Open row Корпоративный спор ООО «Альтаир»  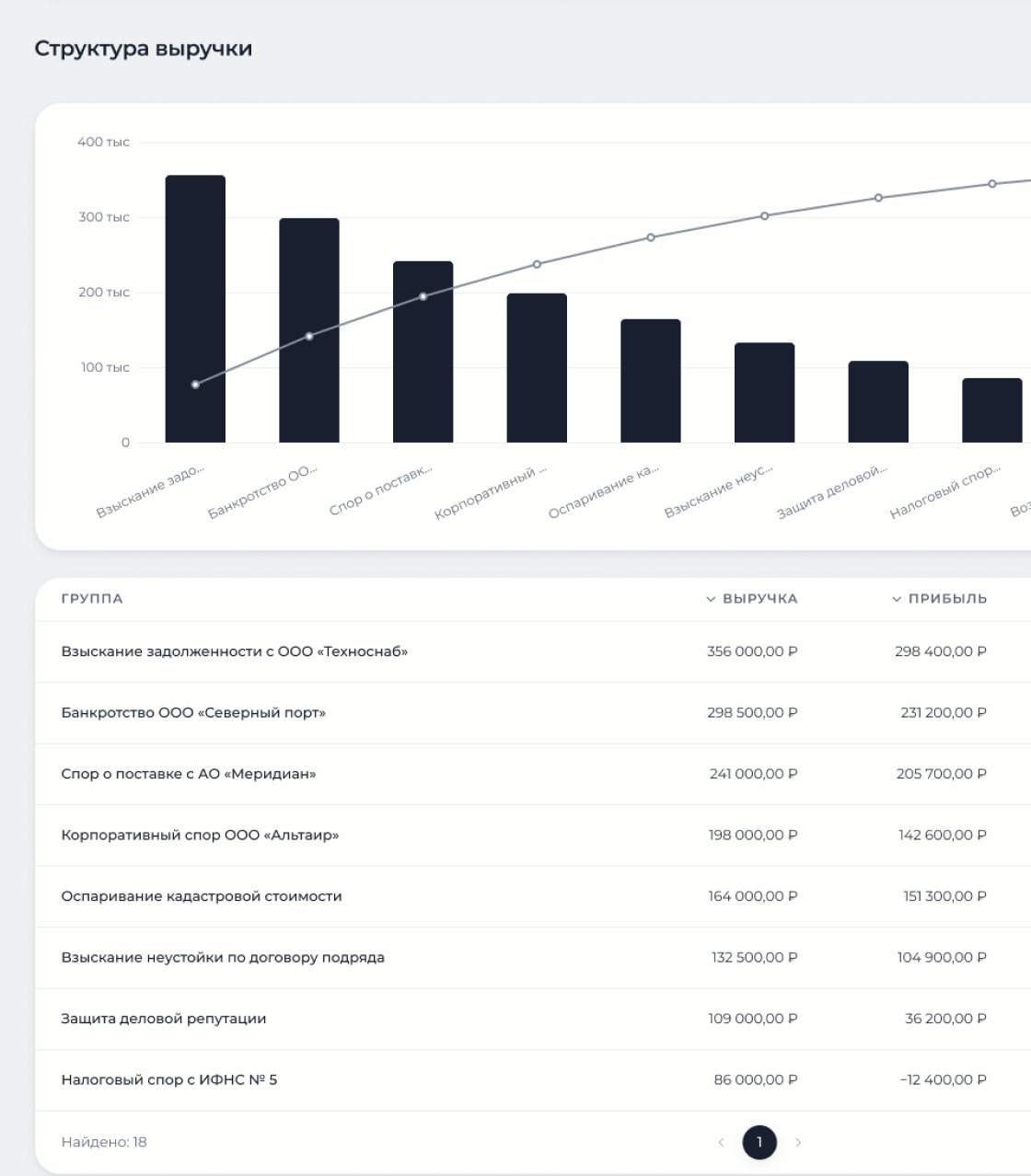point(533,836)
